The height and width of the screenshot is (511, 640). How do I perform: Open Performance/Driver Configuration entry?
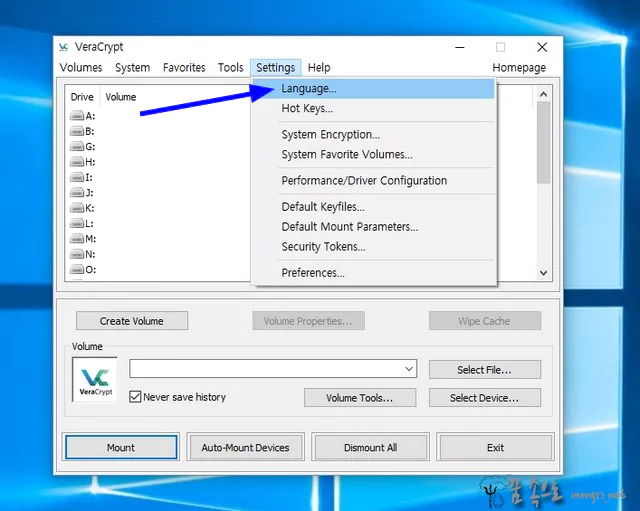coord(373,181)
